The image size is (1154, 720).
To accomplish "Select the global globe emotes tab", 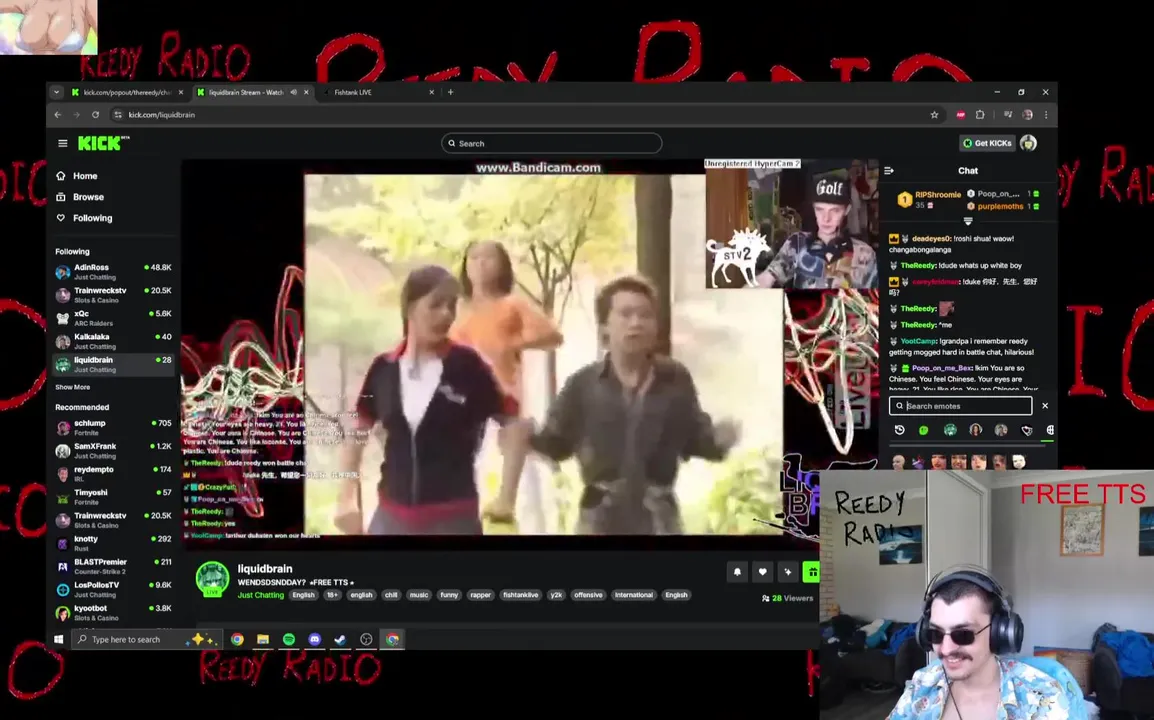I will pos(1049,430).
